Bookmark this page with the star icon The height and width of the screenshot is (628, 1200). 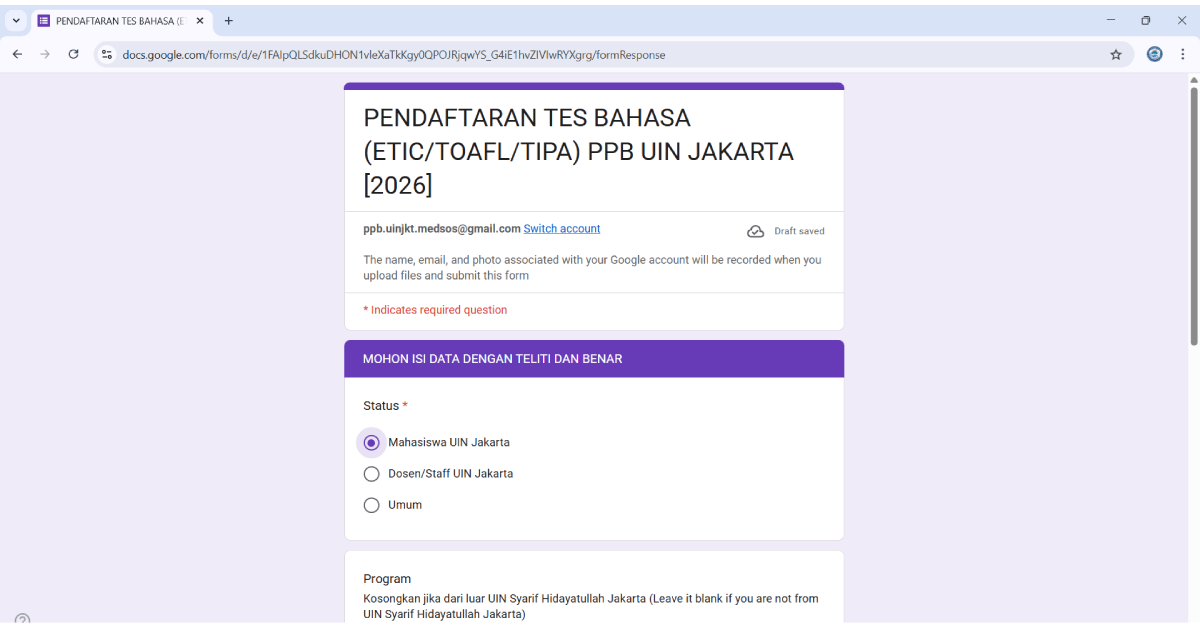[x=1115, y=55]
